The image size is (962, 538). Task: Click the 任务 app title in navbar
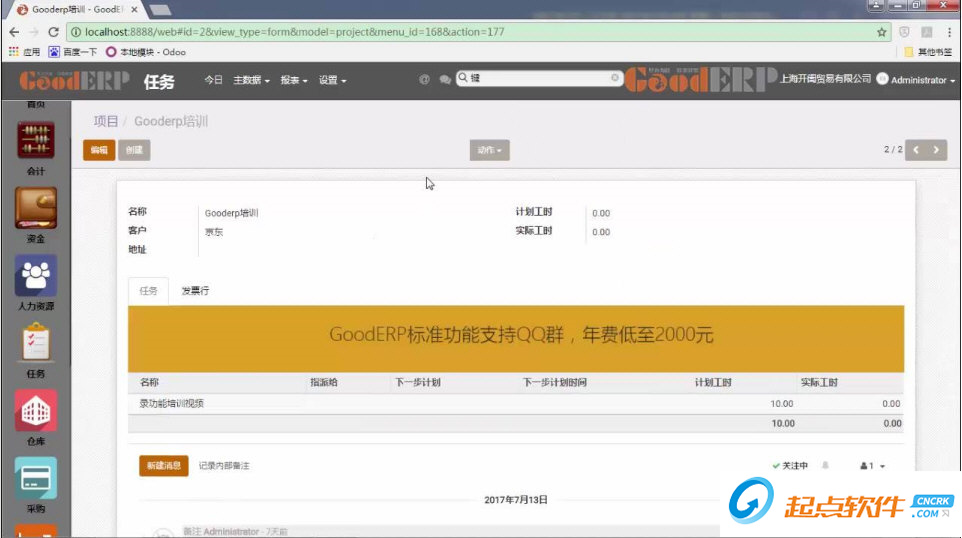pos(159,81)
